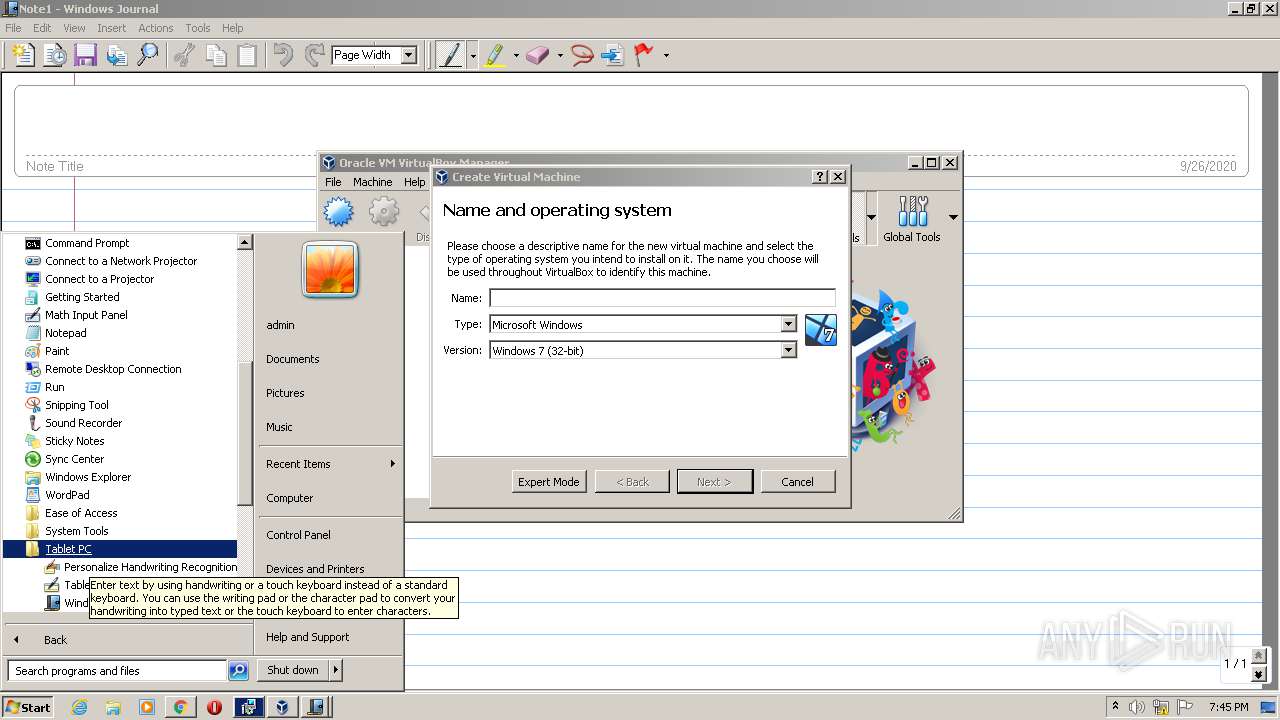Click the Cut scissors icon
Image resolution: width=1280 pixels, height=720 pixels.
[184, 55]
